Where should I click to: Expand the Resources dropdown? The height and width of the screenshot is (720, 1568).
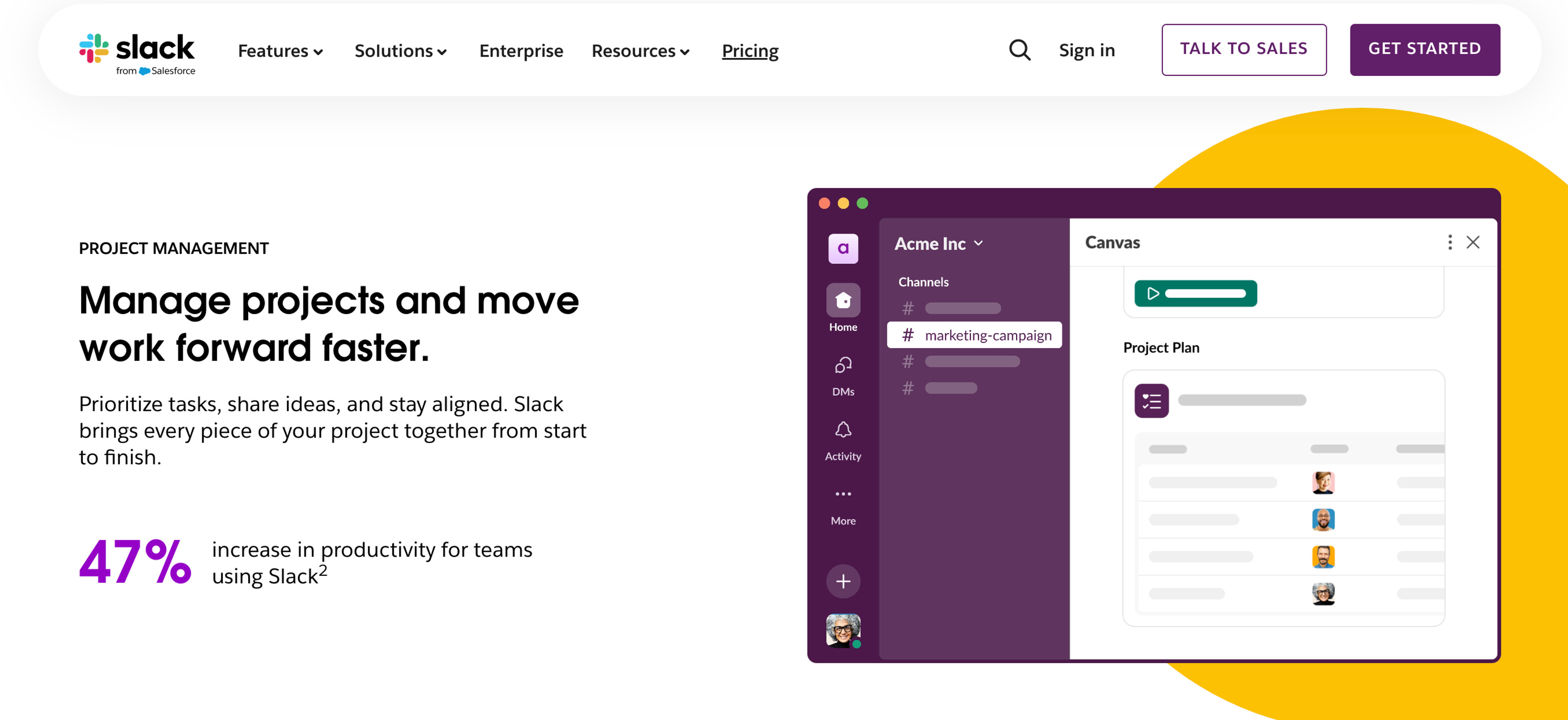(x=640, y=51)
